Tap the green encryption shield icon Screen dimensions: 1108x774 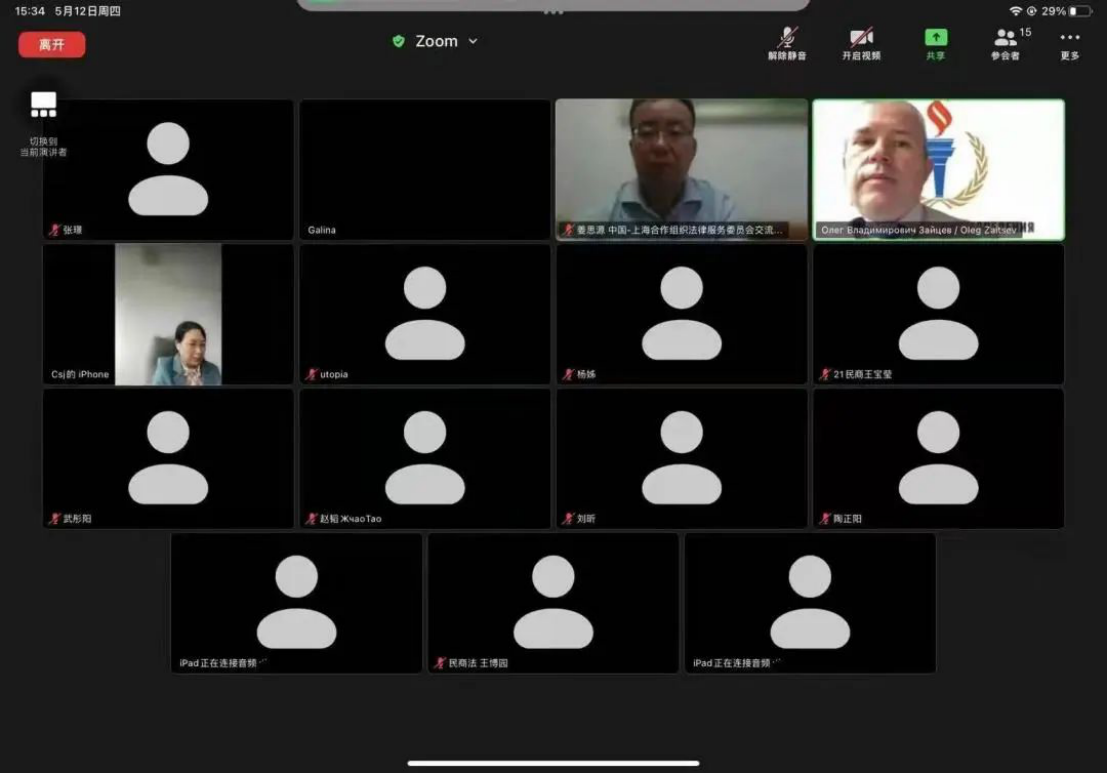pos(398,42)
